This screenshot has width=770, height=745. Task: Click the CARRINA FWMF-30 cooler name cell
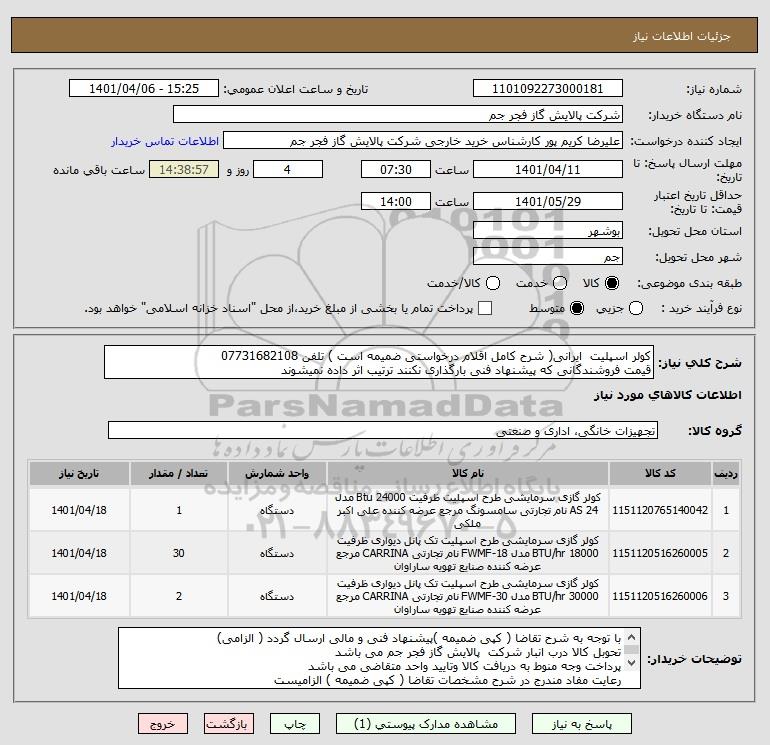(x=468, y=596)
